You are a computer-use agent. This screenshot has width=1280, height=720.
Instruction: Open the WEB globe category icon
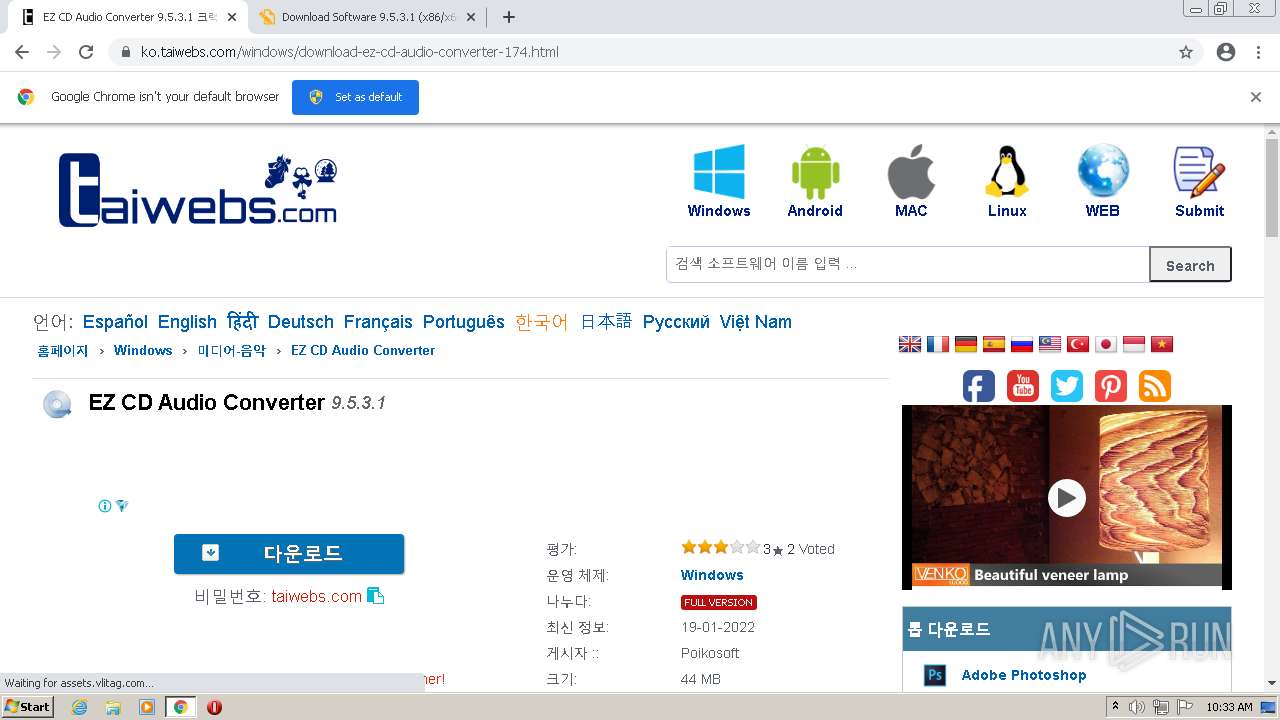(x=1103, y=172)
